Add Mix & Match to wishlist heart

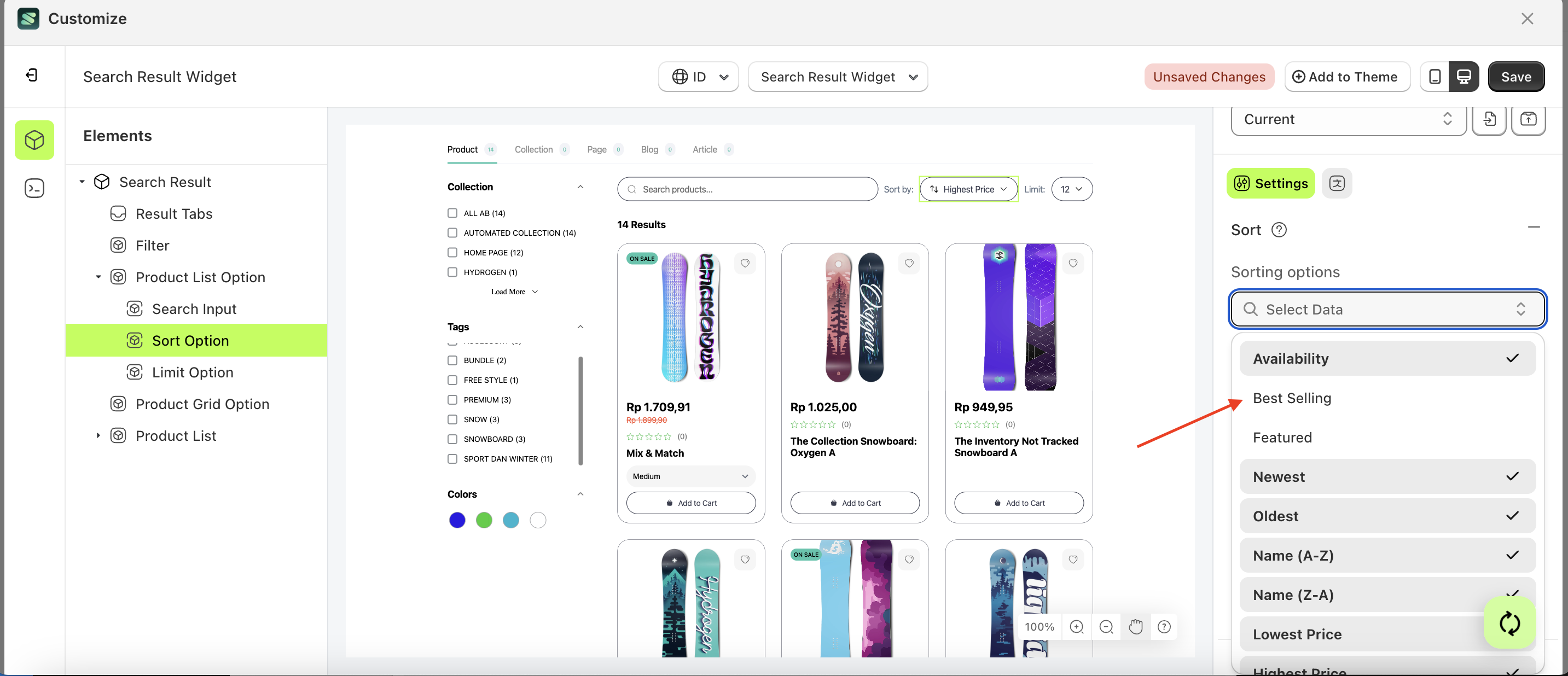coord(745,264)
